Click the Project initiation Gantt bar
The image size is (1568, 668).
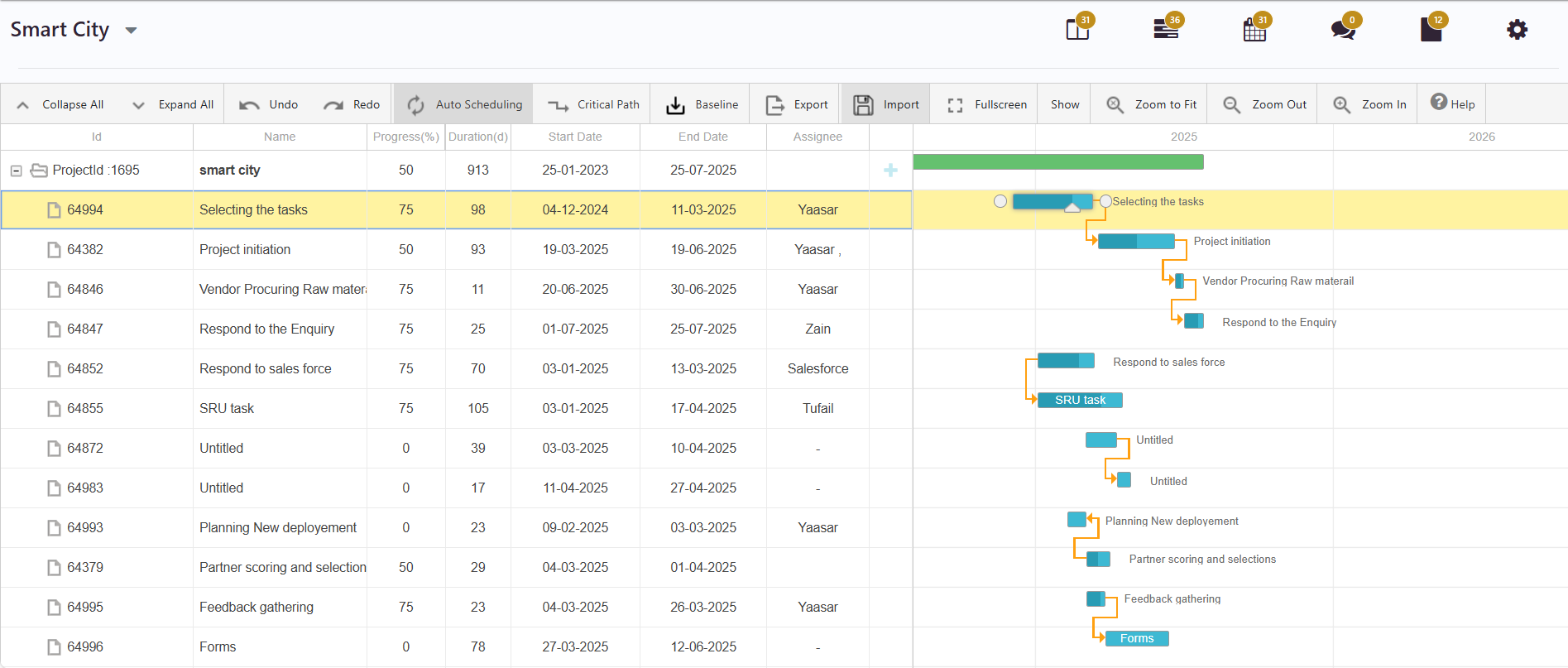click(x=1136, y=241)
